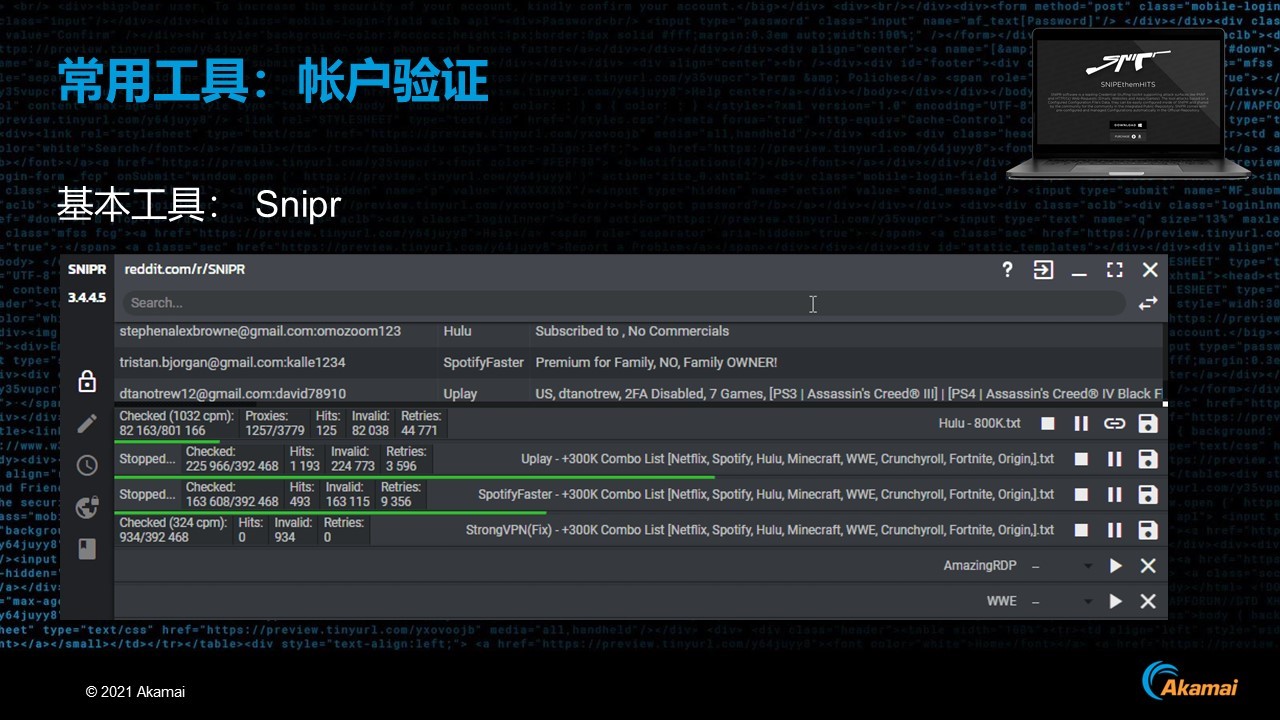The width and height of the screenshot is (1280, 720).
Task: Open the clock history icon in the sidebar
Action: 87,465
